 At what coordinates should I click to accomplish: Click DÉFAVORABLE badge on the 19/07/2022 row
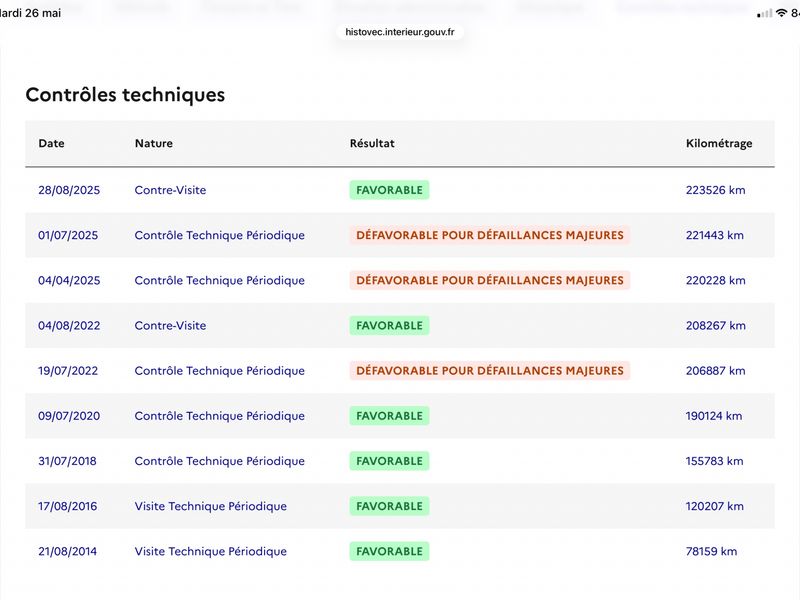490,371
